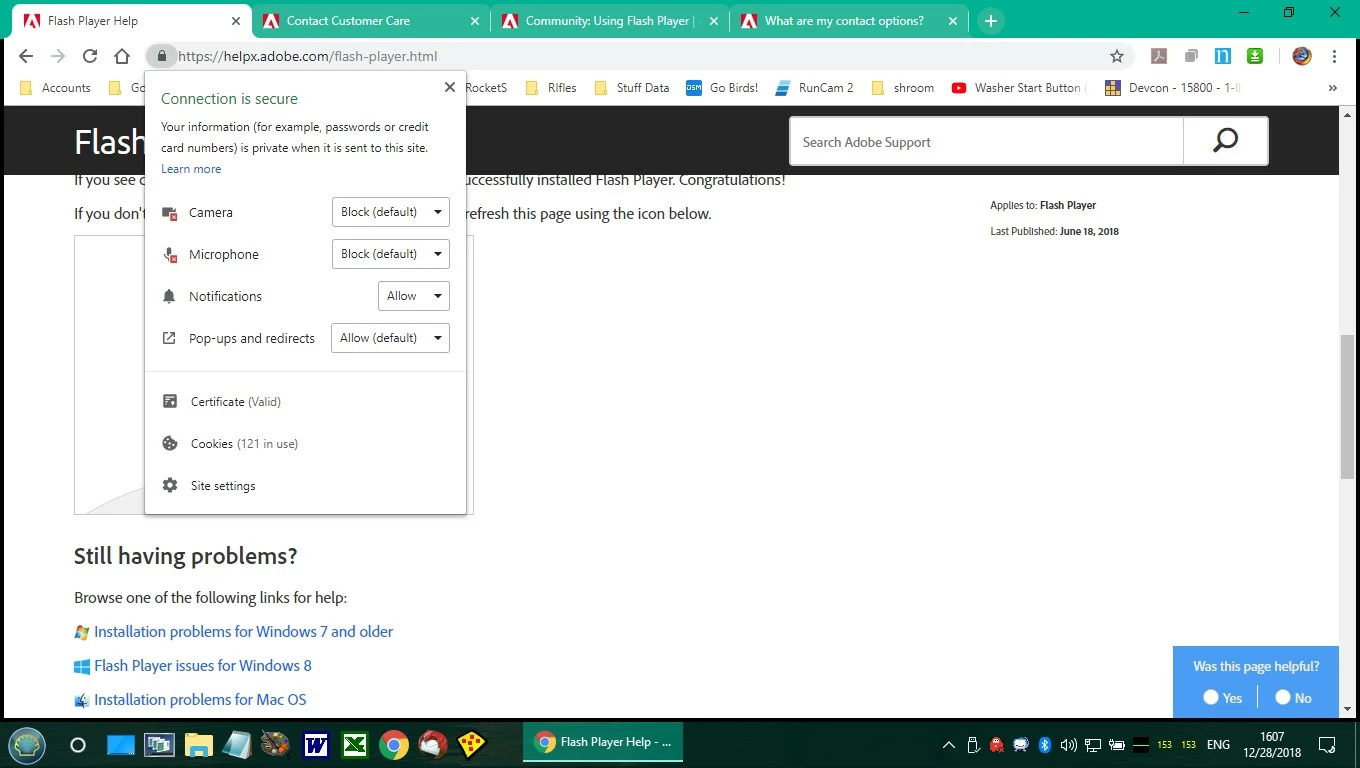
Task: Open Installation problems for Mac OS link
Action: [x=200, y=699]
